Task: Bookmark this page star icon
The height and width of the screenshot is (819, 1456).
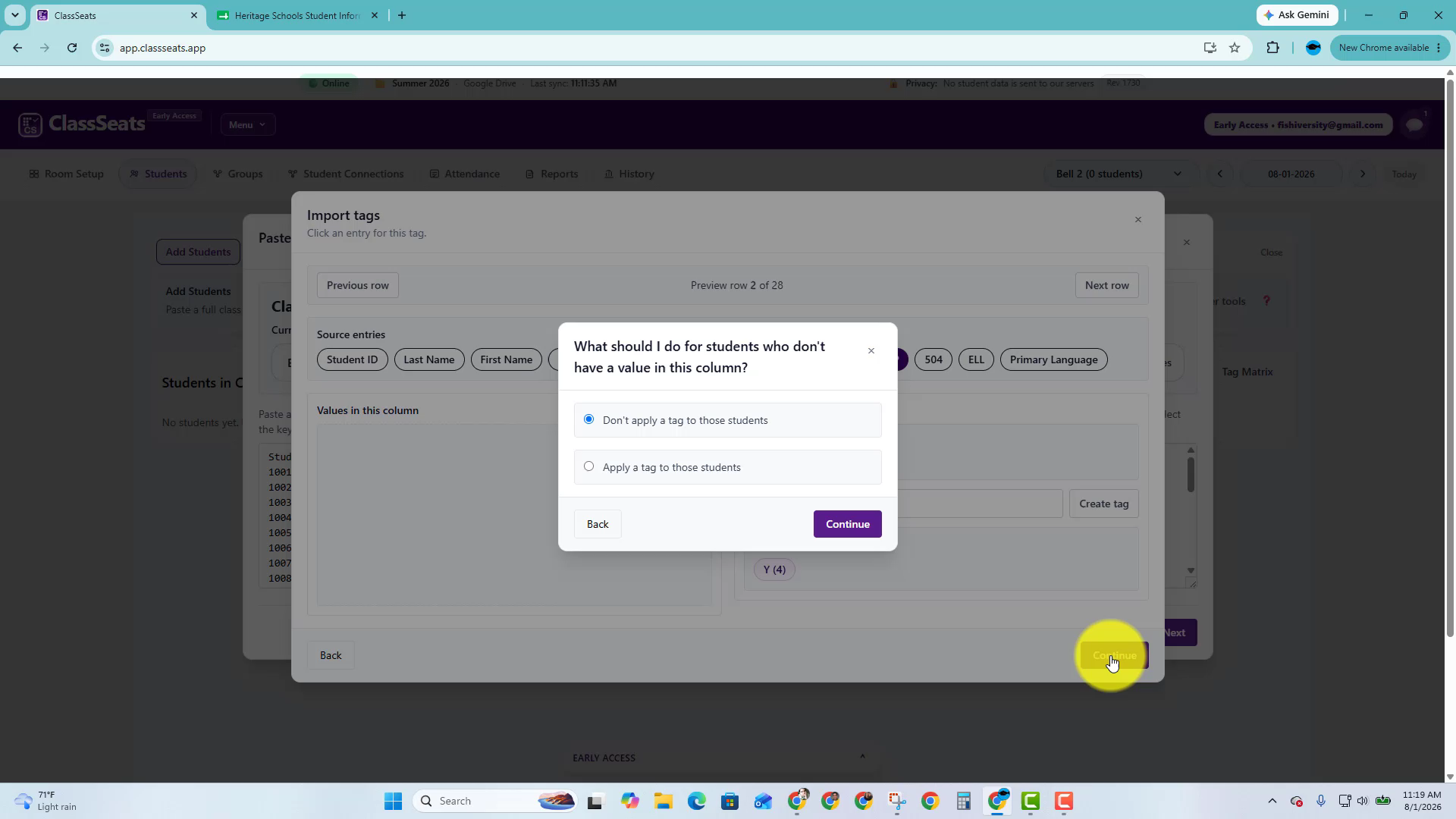Action: click(1235, 48)
